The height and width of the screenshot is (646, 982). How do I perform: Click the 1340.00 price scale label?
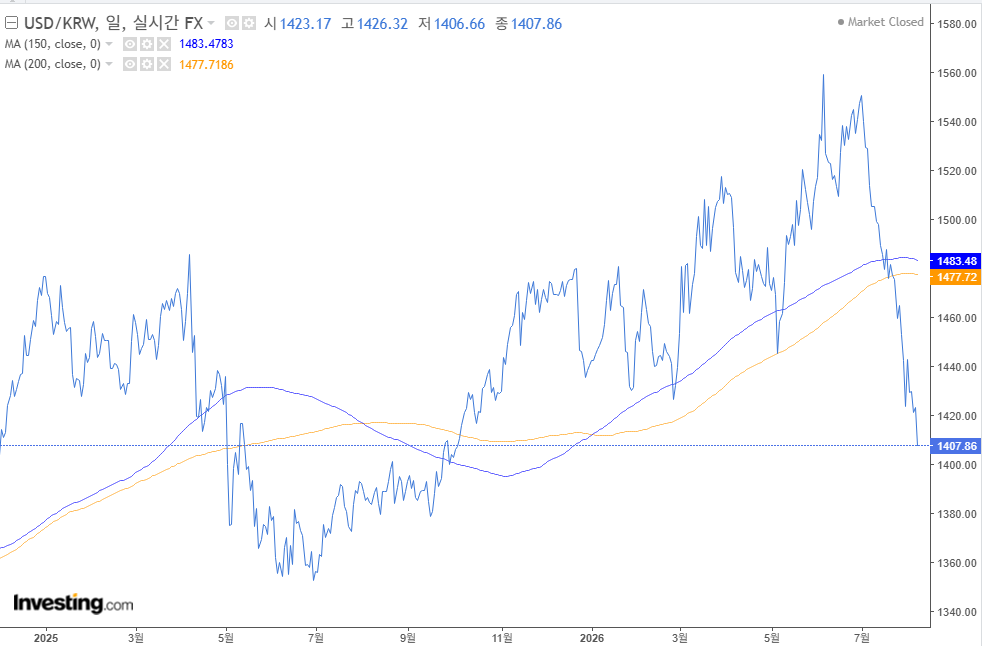[957, 612]
